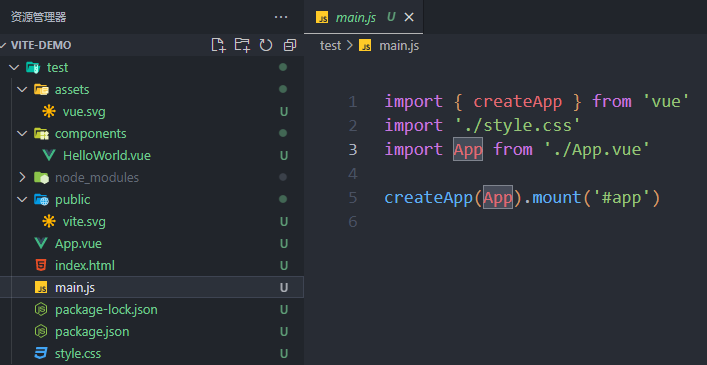The height and width of the screenshot is (365, 707).
Task: Select the main.js editor tab
Action: (363, 17)
